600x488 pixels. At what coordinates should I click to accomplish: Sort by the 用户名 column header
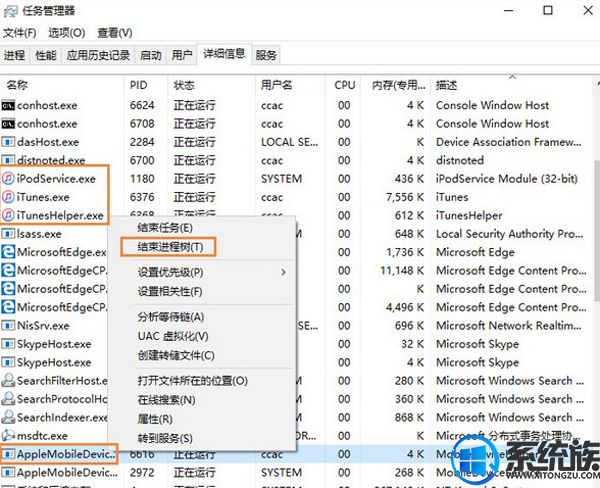[290, 85]
